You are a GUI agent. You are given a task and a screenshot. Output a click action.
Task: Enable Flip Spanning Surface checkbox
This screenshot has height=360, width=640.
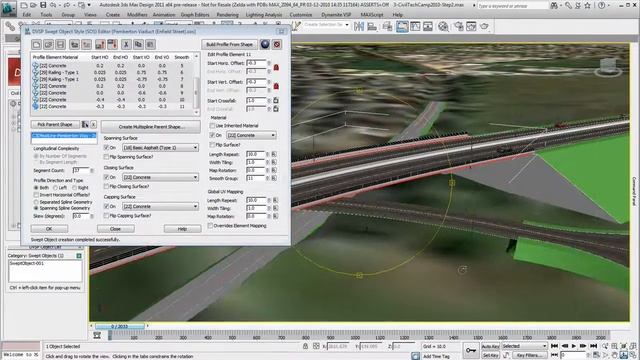106,157
